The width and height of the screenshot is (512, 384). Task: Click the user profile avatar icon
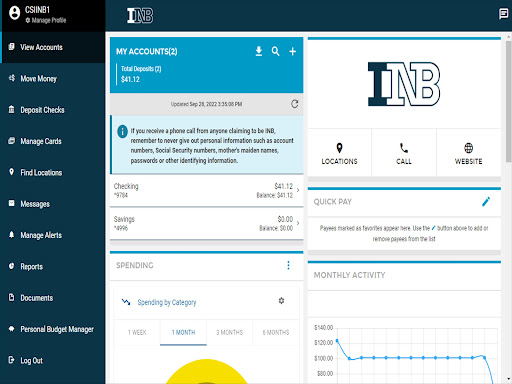point(14,13)
